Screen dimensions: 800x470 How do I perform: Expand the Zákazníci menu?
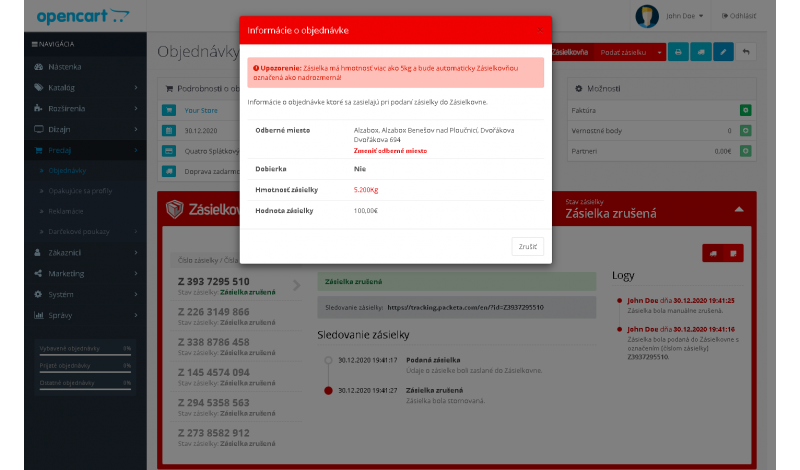coord(85,253)
